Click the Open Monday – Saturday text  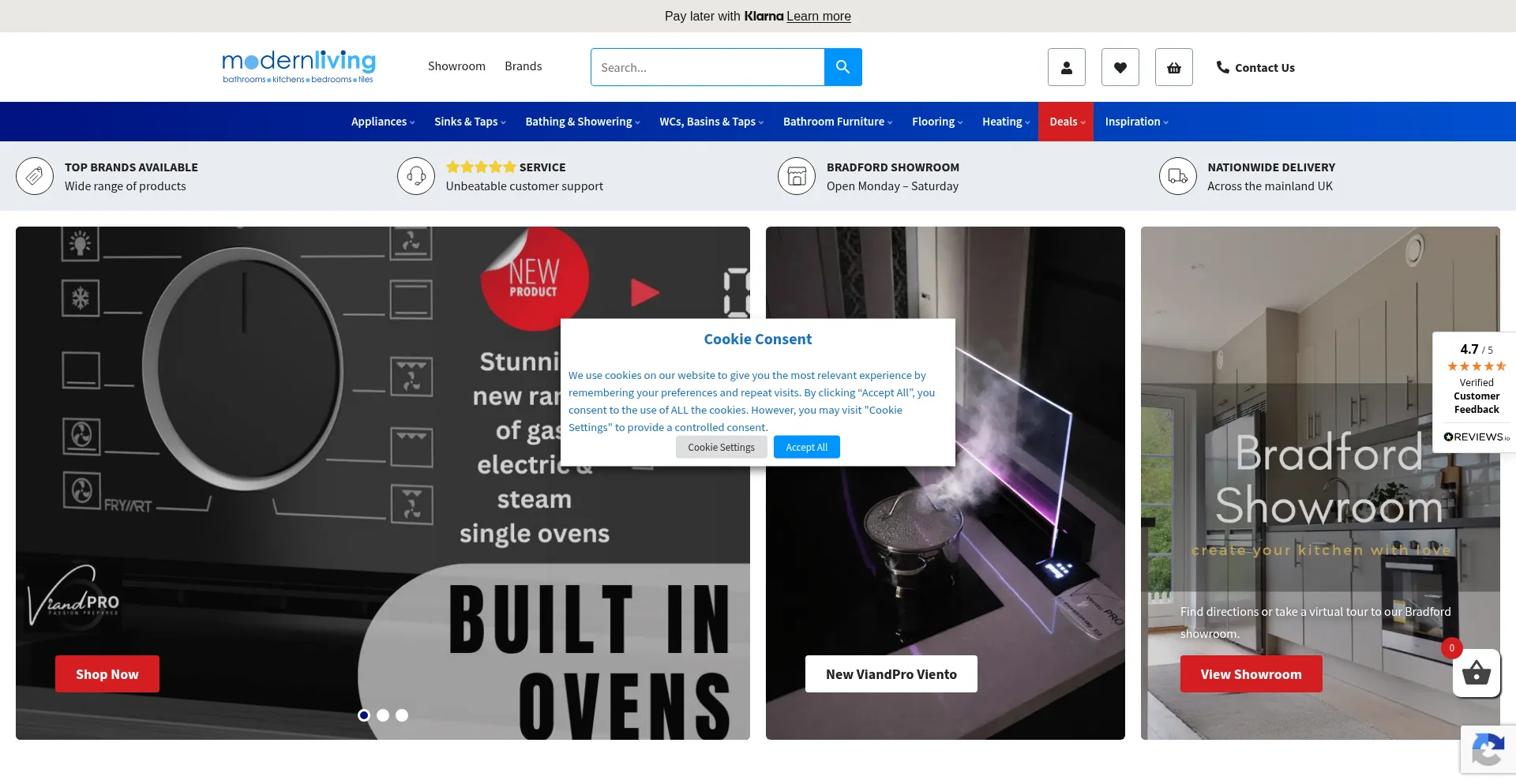[x=892, y=186]
